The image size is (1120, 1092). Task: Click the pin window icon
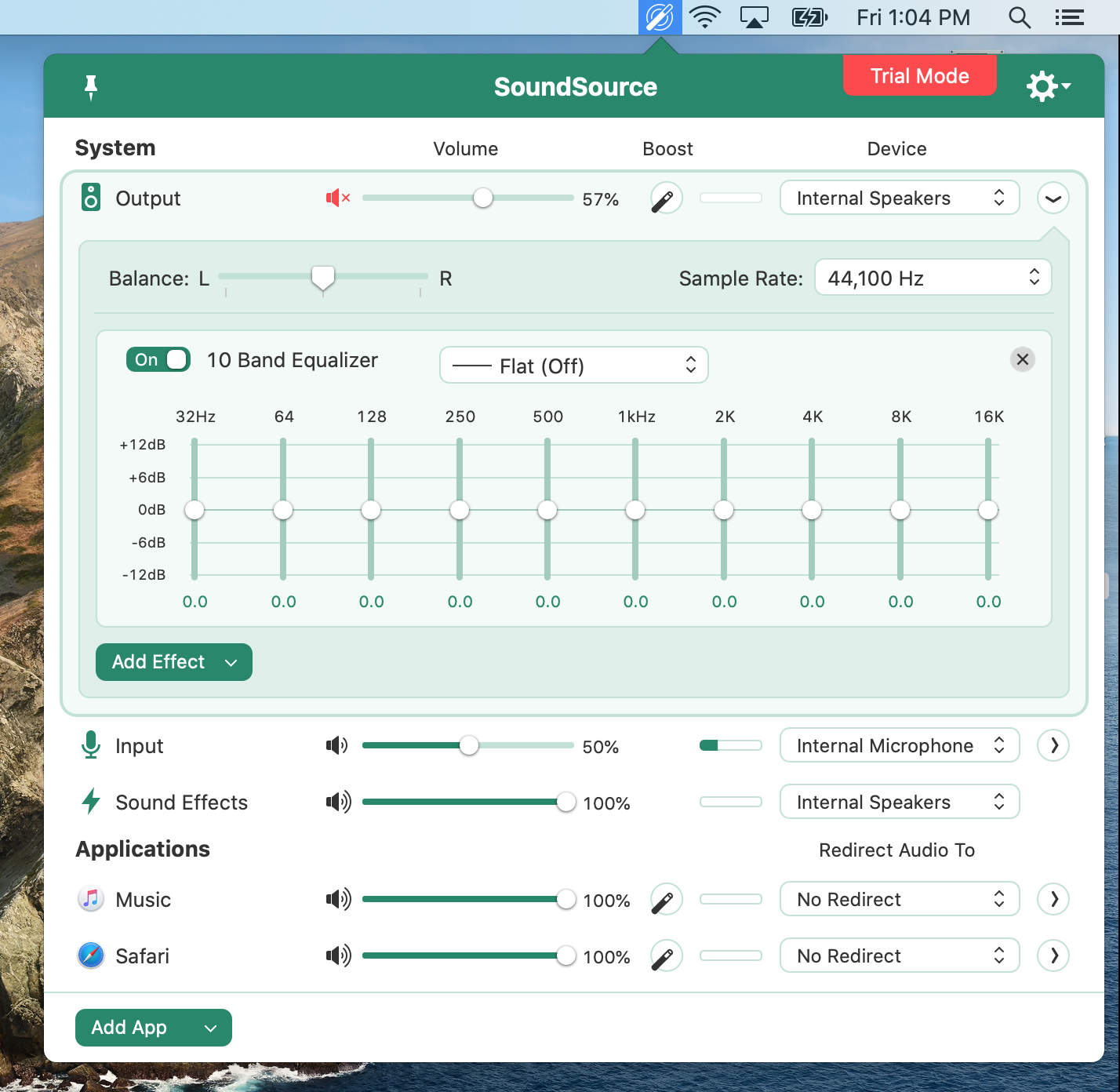point(91,87)
